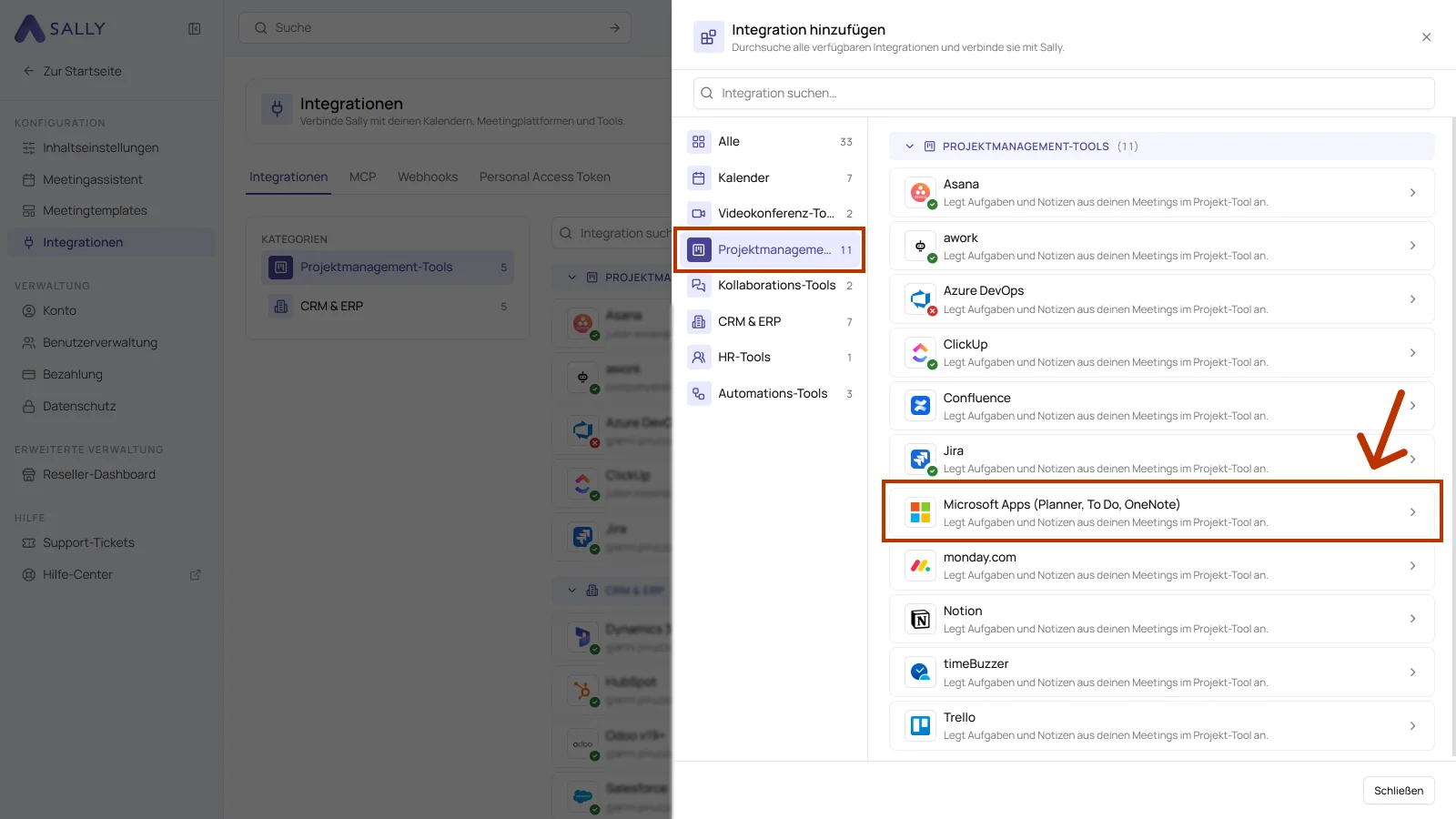Click the Sally logo in sidebar
1456x819 pixels.
pos(60,28)
